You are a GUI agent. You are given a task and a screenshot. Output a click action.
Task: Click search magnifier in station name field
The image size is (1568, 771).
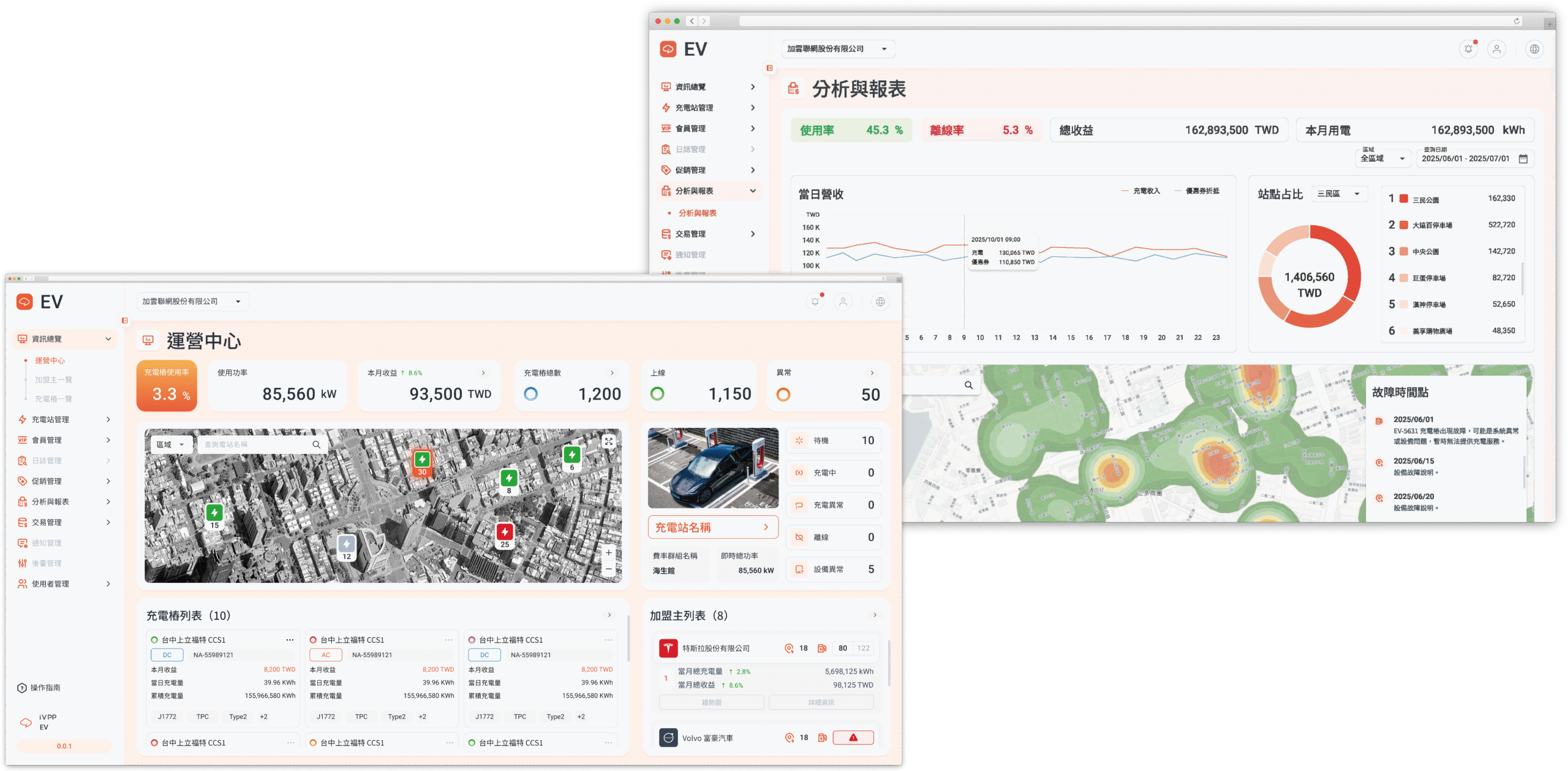(x=316, y=444)
